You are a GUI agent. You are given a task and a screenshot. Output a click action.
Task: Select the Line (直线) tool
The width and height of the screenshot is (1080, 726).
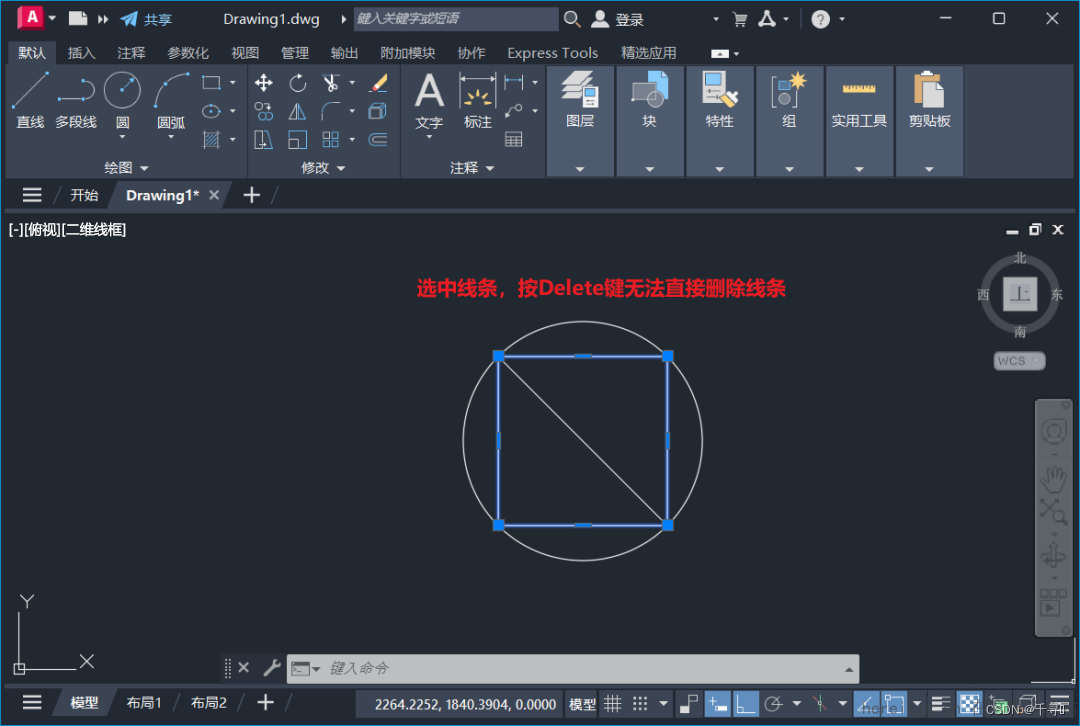coord(30,99)
